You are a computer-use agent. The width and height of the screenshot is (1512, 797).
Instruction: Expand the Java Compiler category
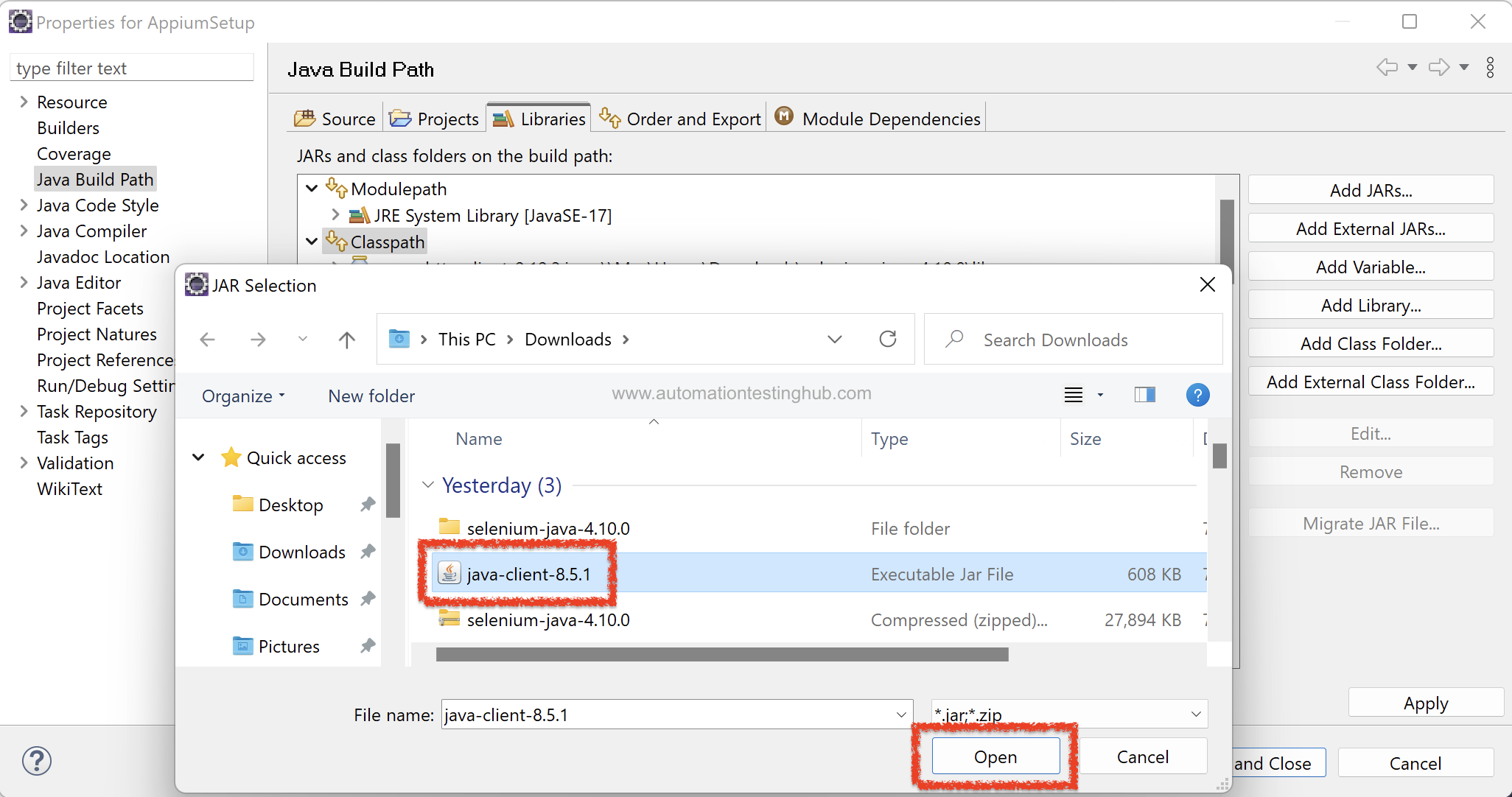point(24,231)
